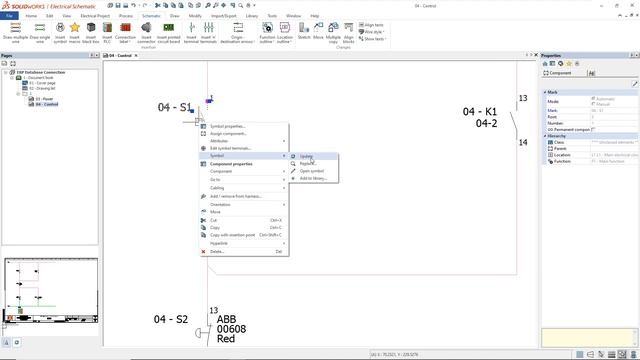640x360 pixels.
Task: Toggle Permanent component checkbox
Action: [x=593, y=129]
